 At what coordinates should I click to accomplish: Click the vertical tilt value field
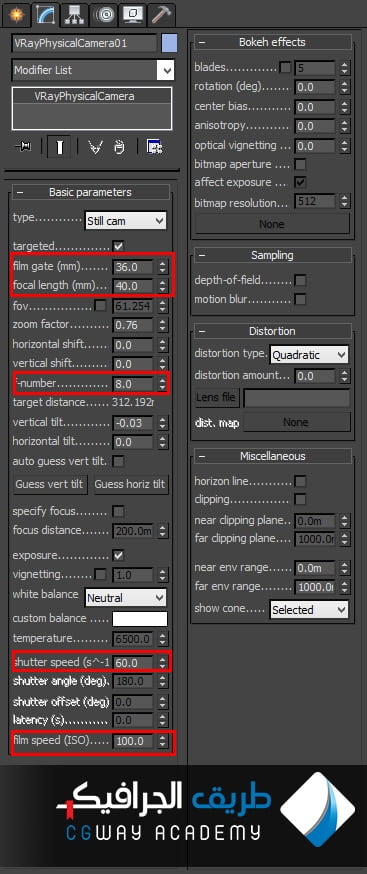tap(133, 424)
